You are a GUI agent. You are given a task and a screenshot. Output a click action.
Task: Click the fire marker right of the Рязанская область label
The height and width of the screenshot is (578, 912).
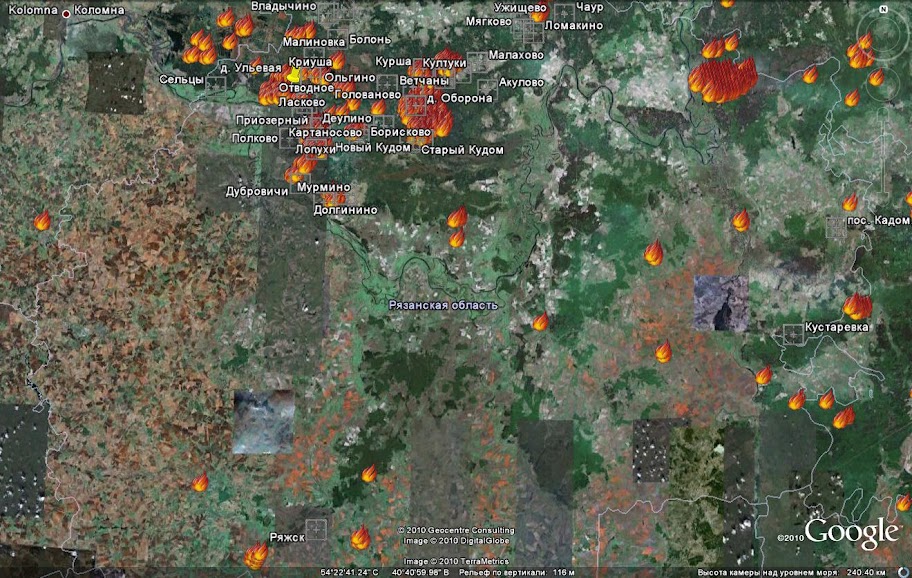(x=540, y=322)
